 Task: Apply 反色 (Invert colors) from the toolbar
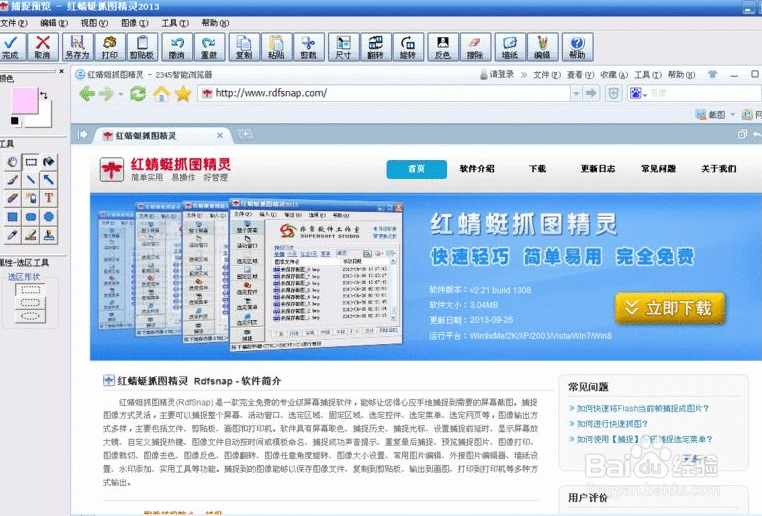(443, 47)
